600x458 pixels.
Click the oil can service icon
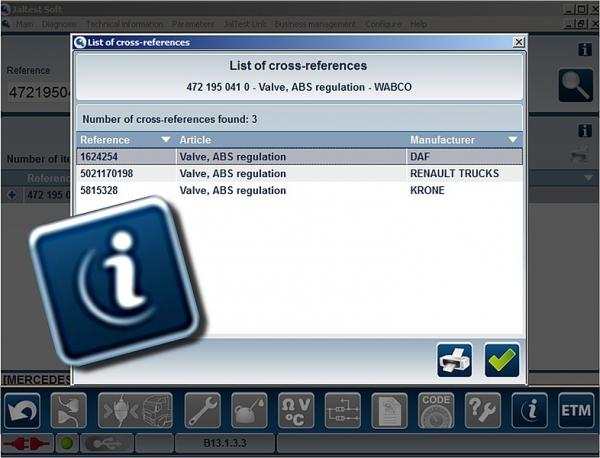(x=249, y=411)
